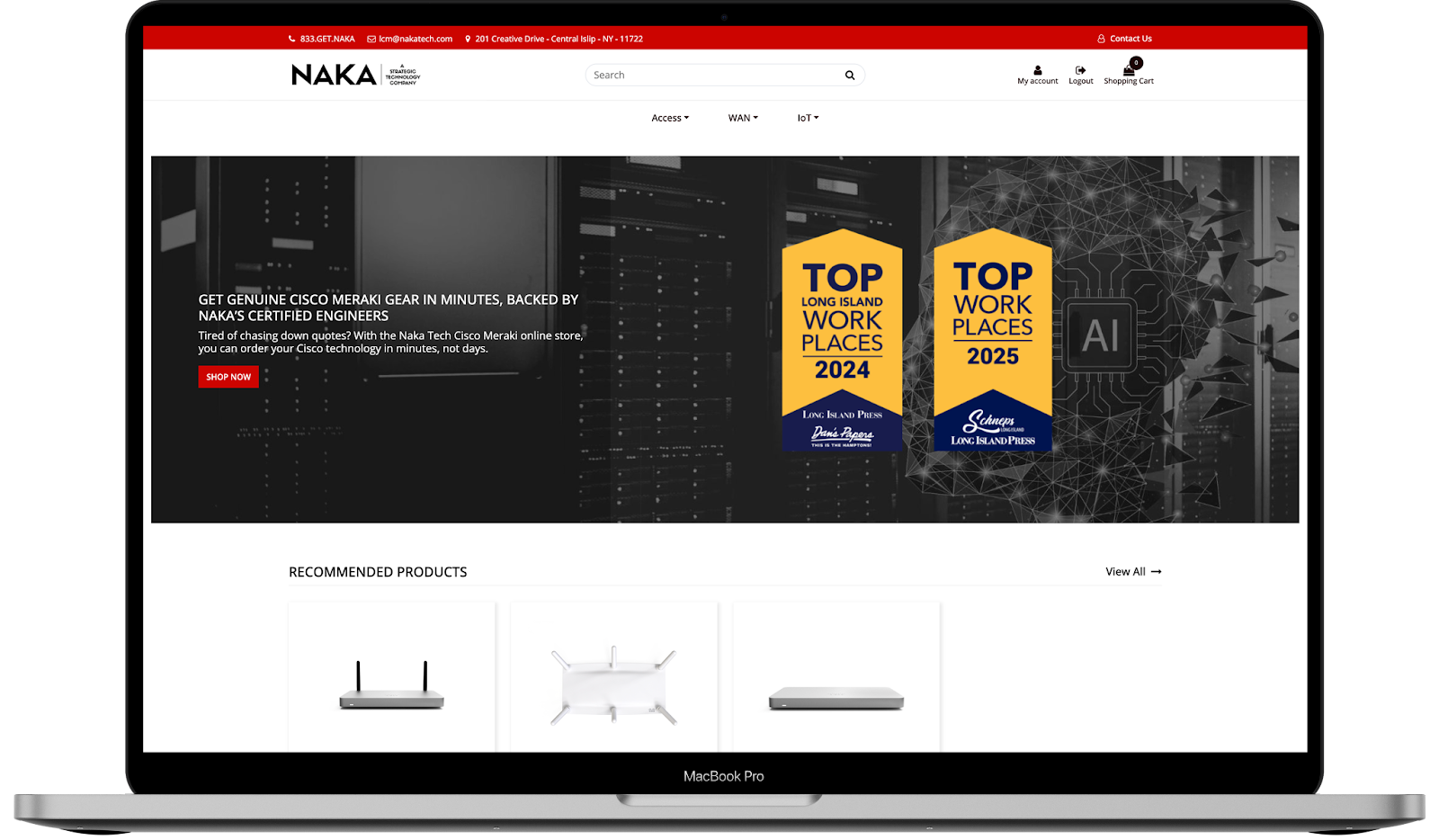1439x840 pixels.
Task: Expand the IoT dropdown menu
Action: [x=808, y=118]
